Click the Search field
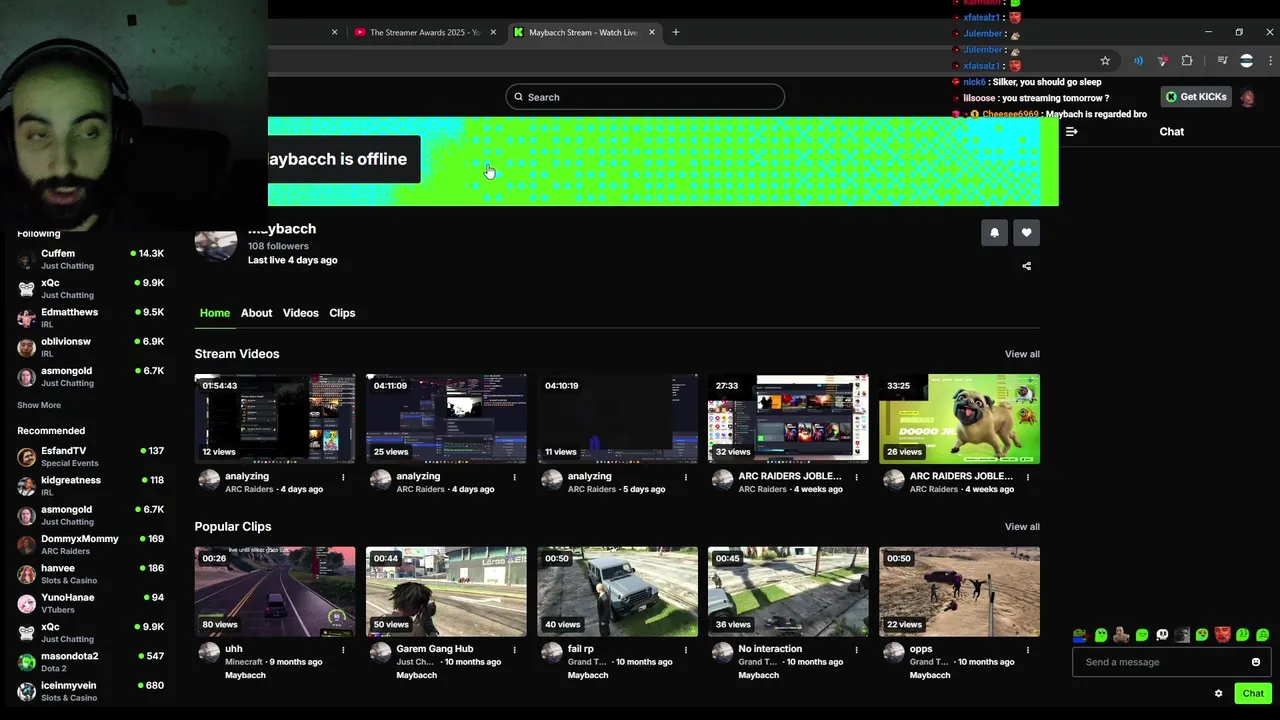Image resolution: width=1280 pixels, height=720 pixels. 645,97
